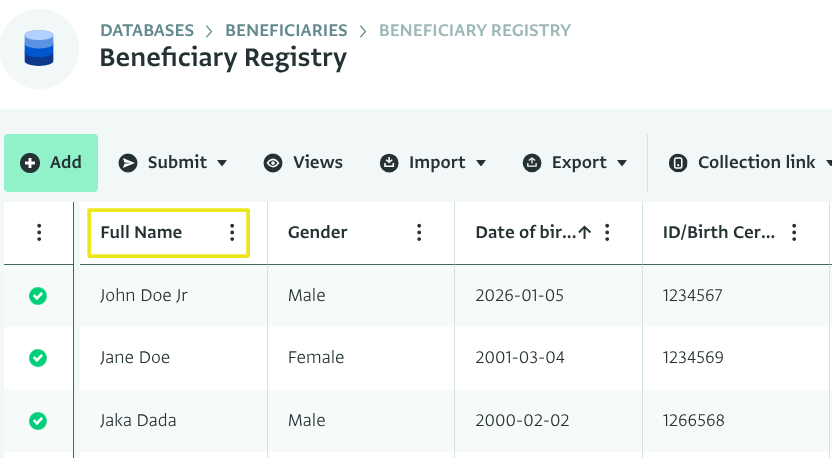Open Gender column options menu
The image size is (832, 458).
click(x=419, y=233)
